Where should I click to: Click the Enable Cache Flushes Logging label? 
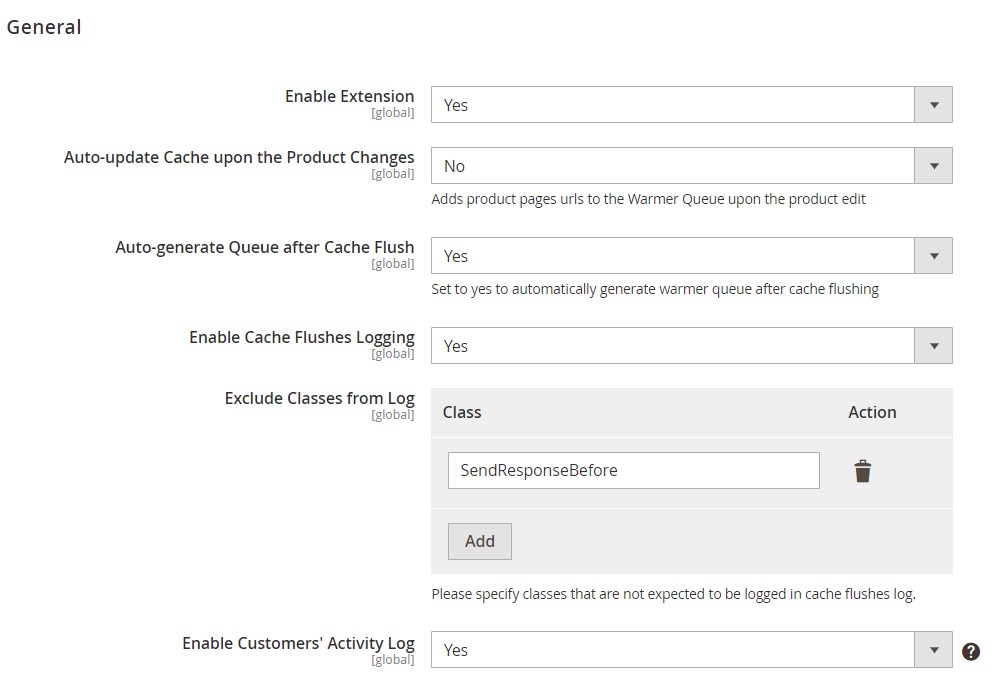pos(301,337)
